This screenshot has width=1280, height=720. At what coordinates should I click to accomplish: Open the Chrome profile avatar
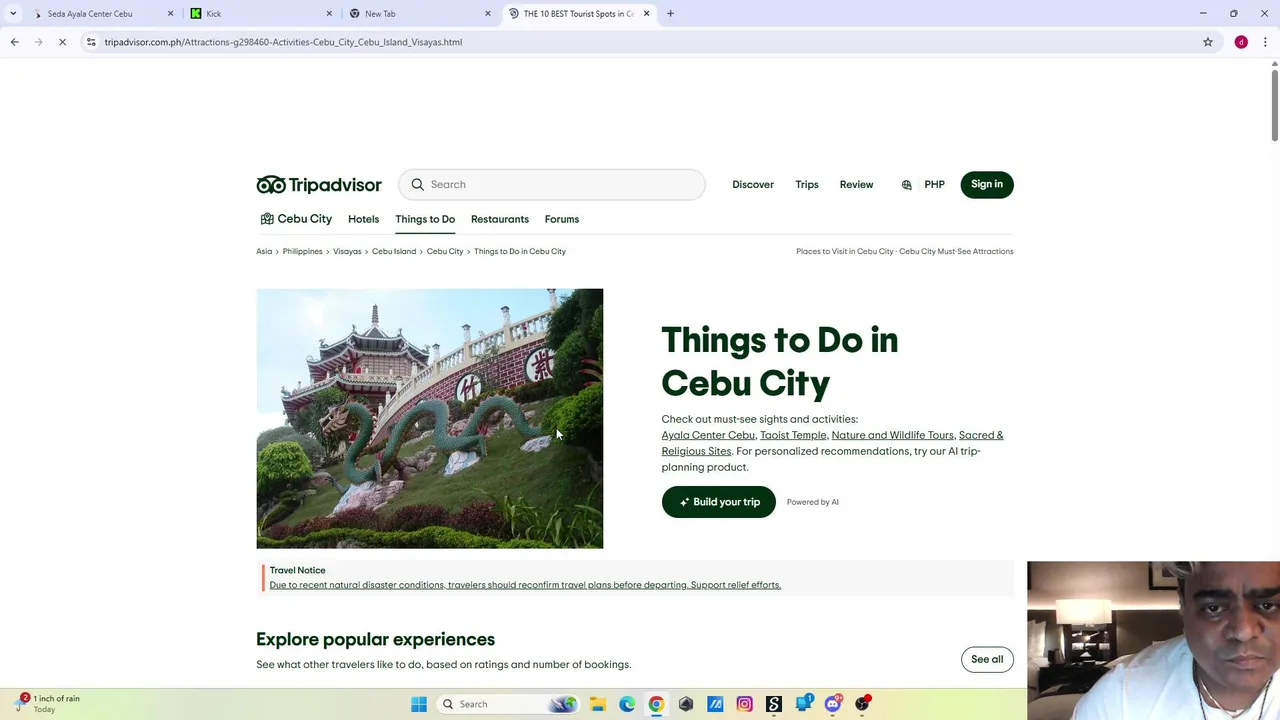(x=1241, y=42)
